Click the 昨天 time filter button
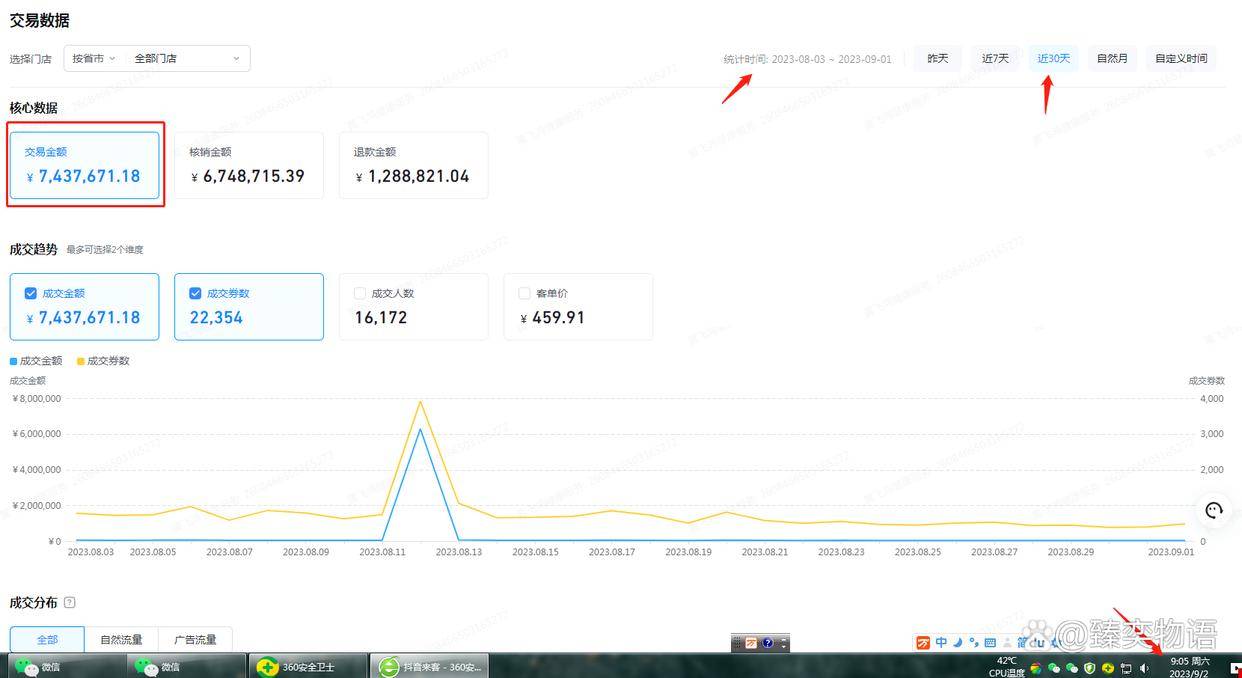Screen dimensions: 1242x678 point(937,58)
